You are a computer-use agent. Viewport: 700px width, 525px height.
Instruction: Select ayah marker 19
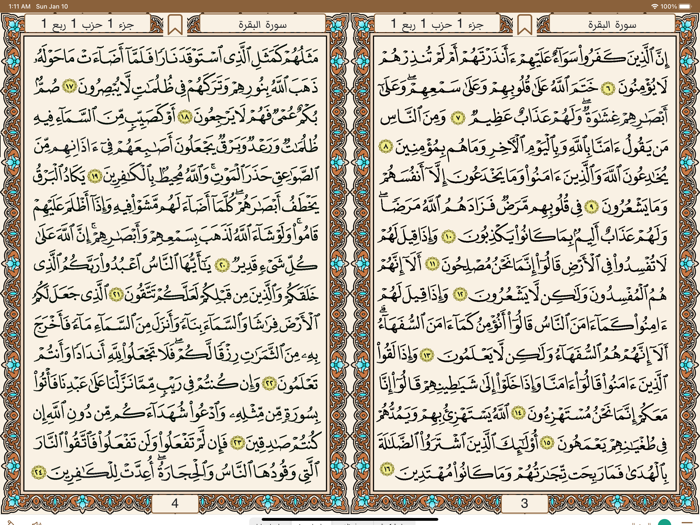(x=94, y=176)
